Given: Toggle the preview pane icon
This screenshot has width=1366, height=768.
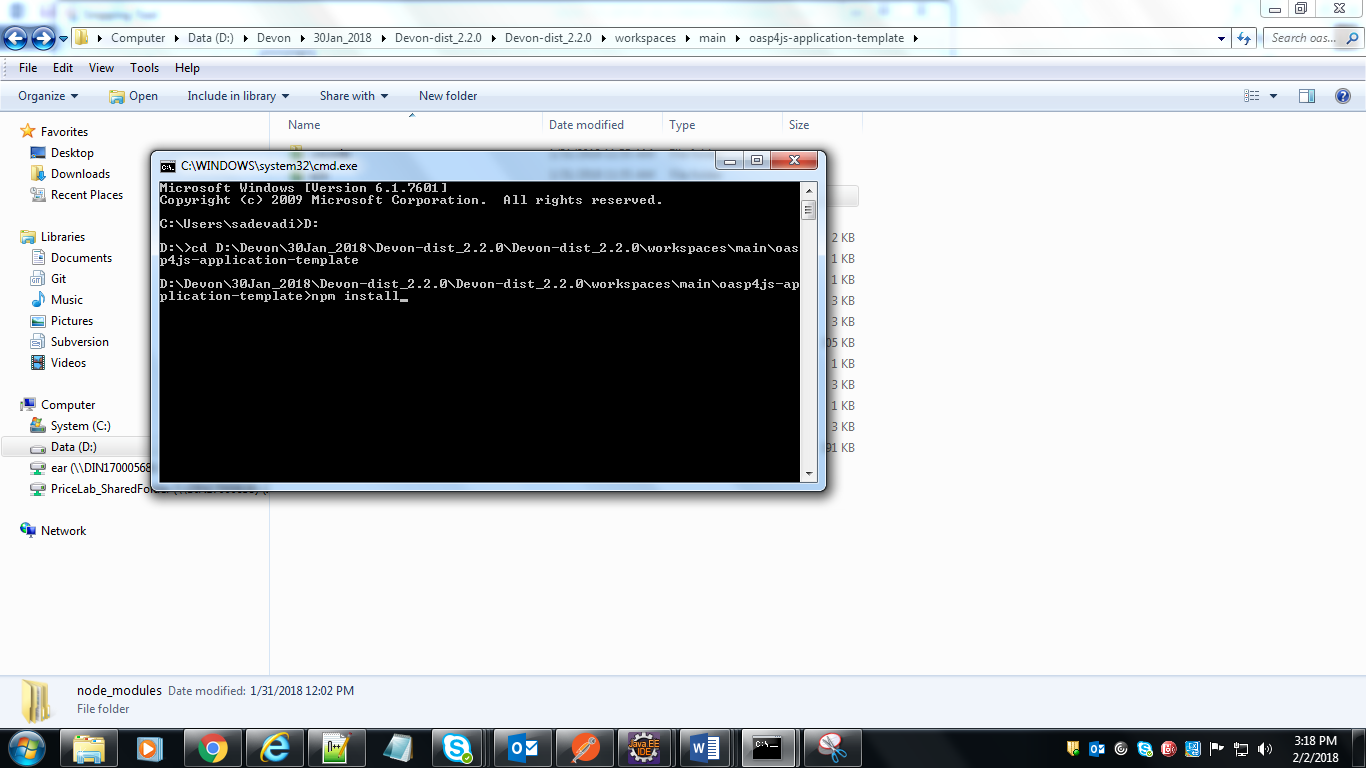Looking at the screenshot, I should (1306, 96).
